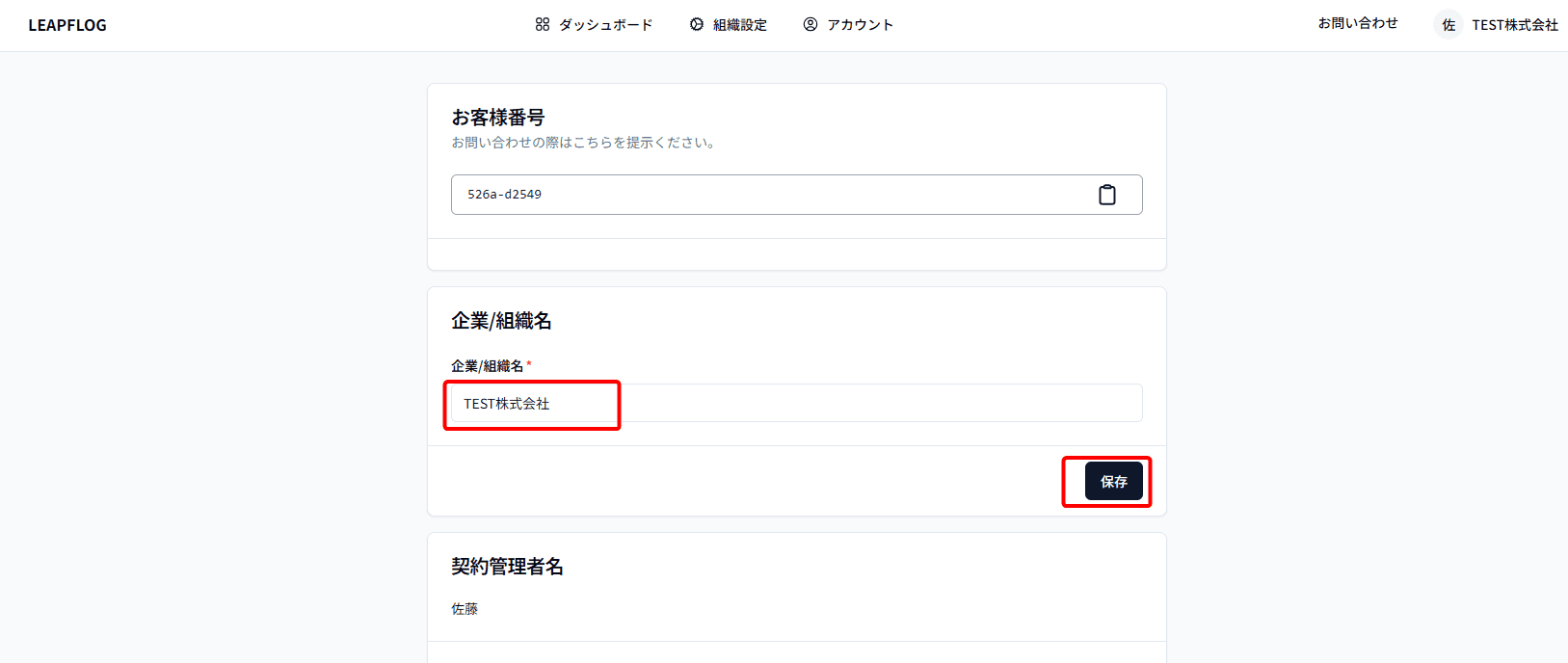Click the お問い合わせ link
Image resolution: width=1568 pixels, height=663 pixels.
(x=1358, y=23)
